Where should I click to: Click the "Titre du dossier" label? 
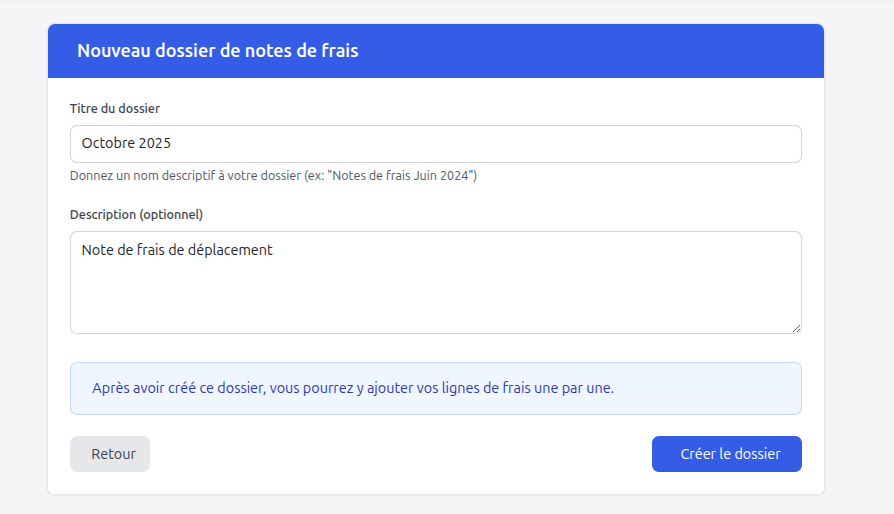point(115,108)
